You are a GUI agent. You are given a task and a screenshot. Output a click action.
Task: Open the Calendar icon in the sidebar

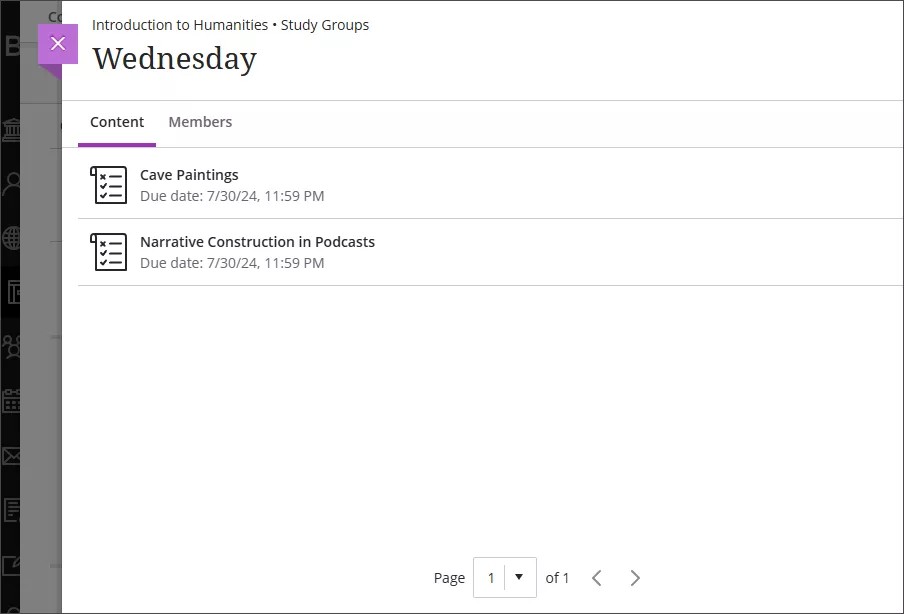11,399
